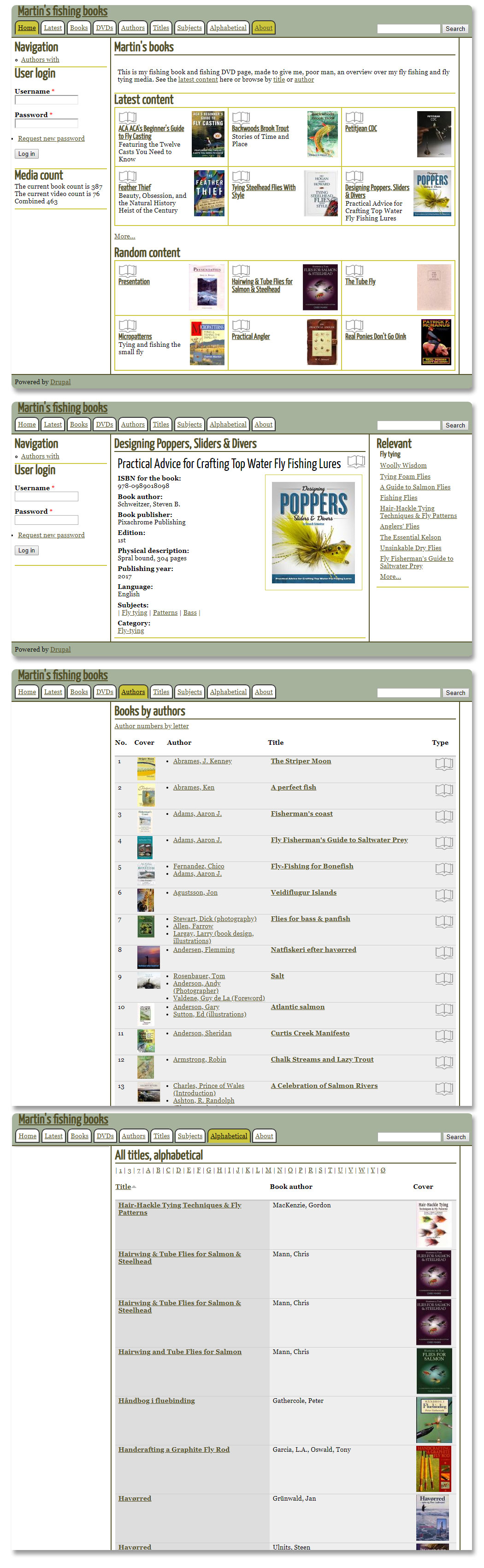Image resolution: width=484 pixels, height=1568 pixels.
Task: Click book type icon in Atlantic salmon row
Action: point(444,1010)
